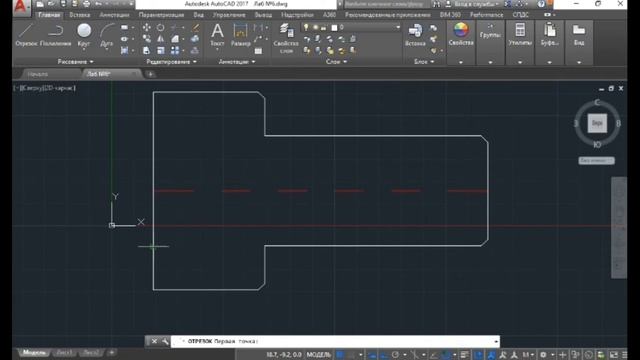This screenshot has width=640, height=360.
Task: Open the Главная ribbon tab
Action: tap(49, 15)
